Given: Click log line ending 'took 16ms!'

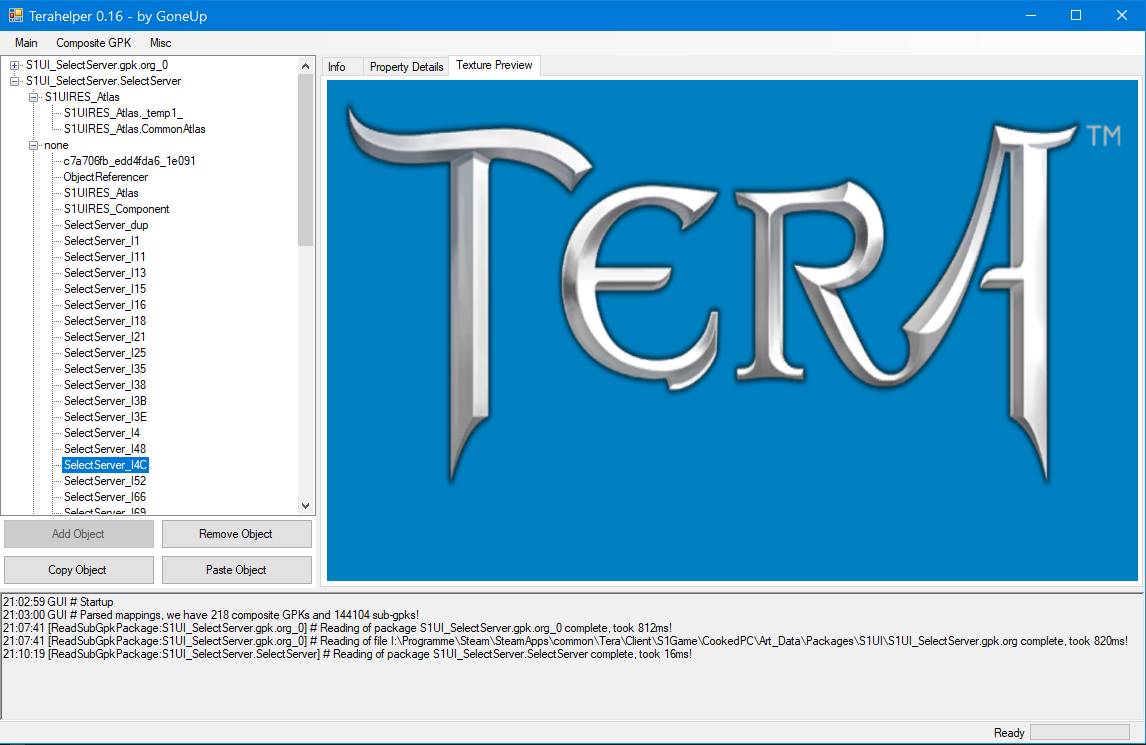Looking at the screenshot, I should point(347,655).
